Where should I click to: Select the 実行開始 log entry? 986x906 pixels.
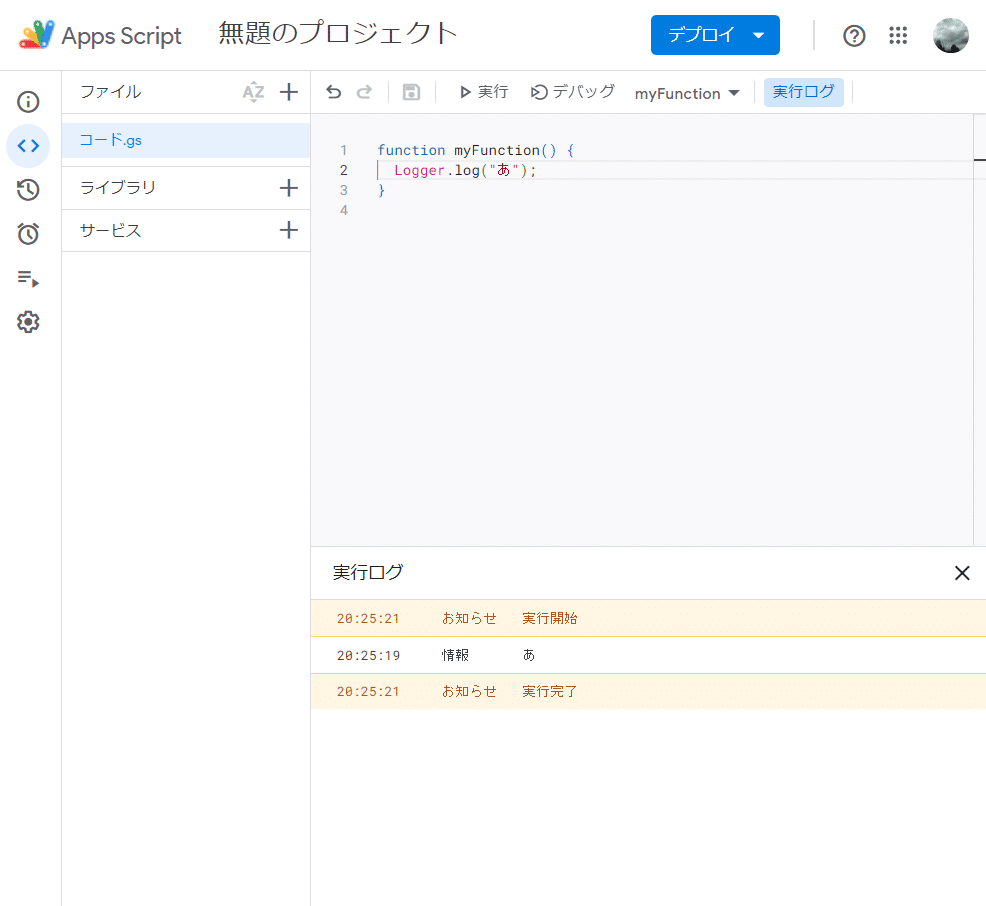point(648,618)
